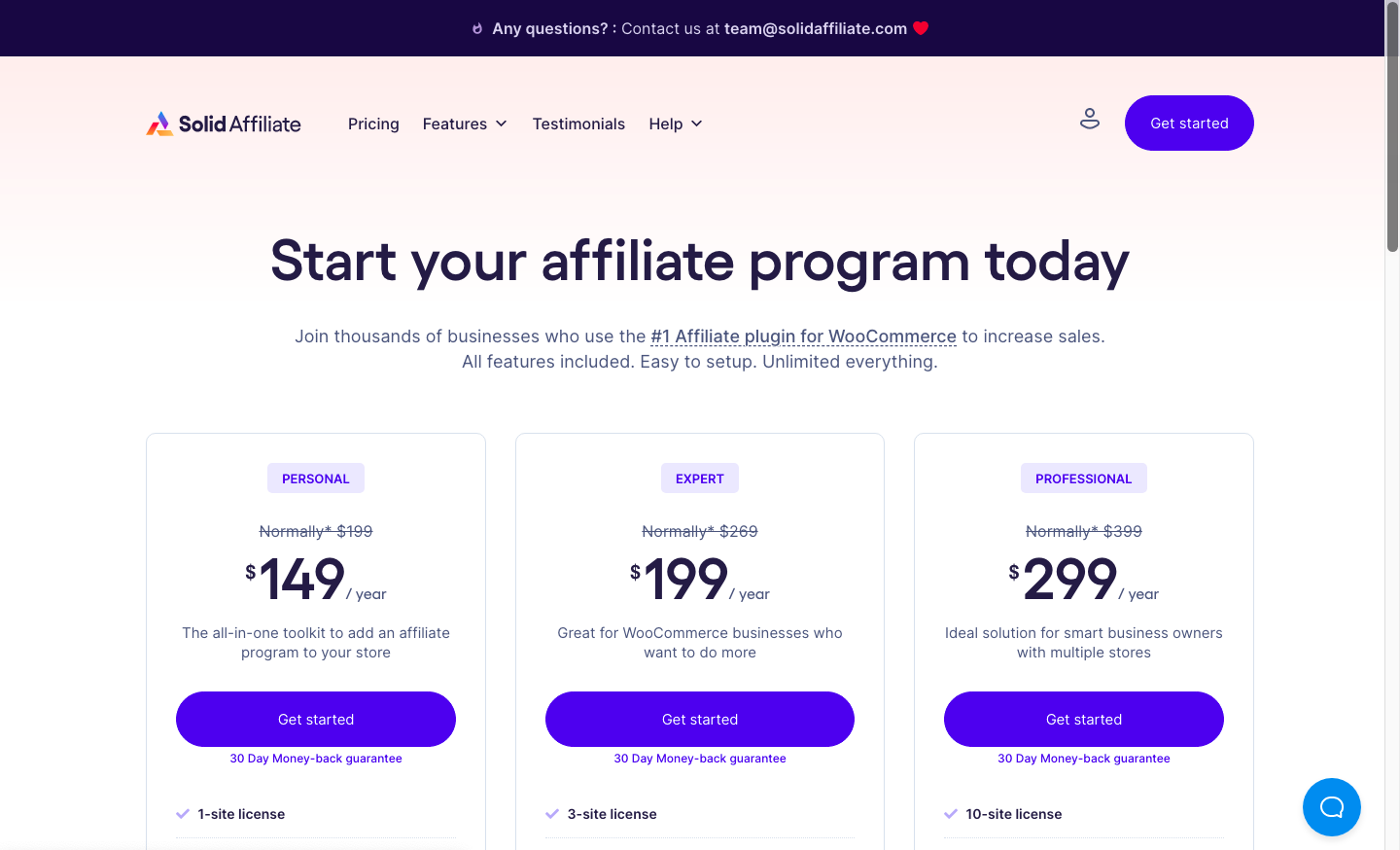
Task: Open the chat support bubble
Action: point(1331,806)
